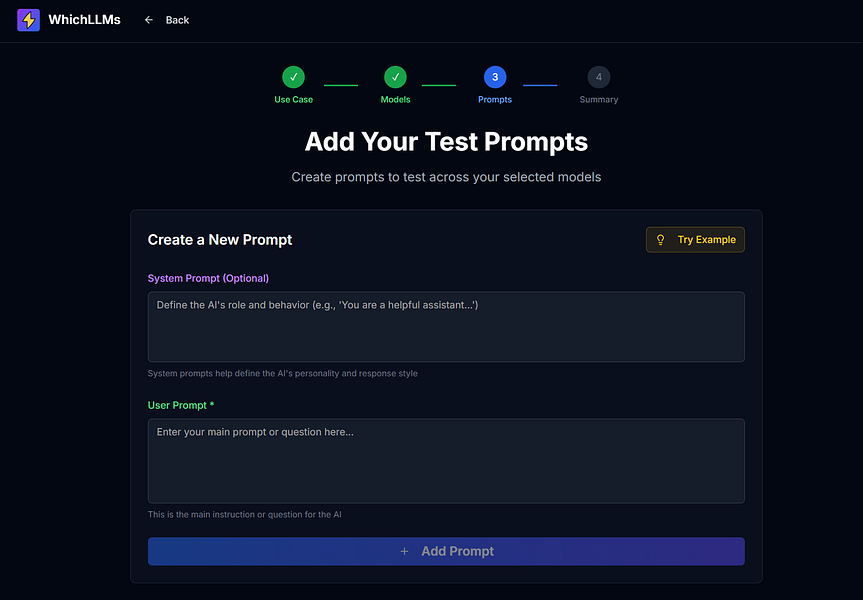Click the green checkmark on Use Case step
863x600 pixels.
(x=293, y=76)
